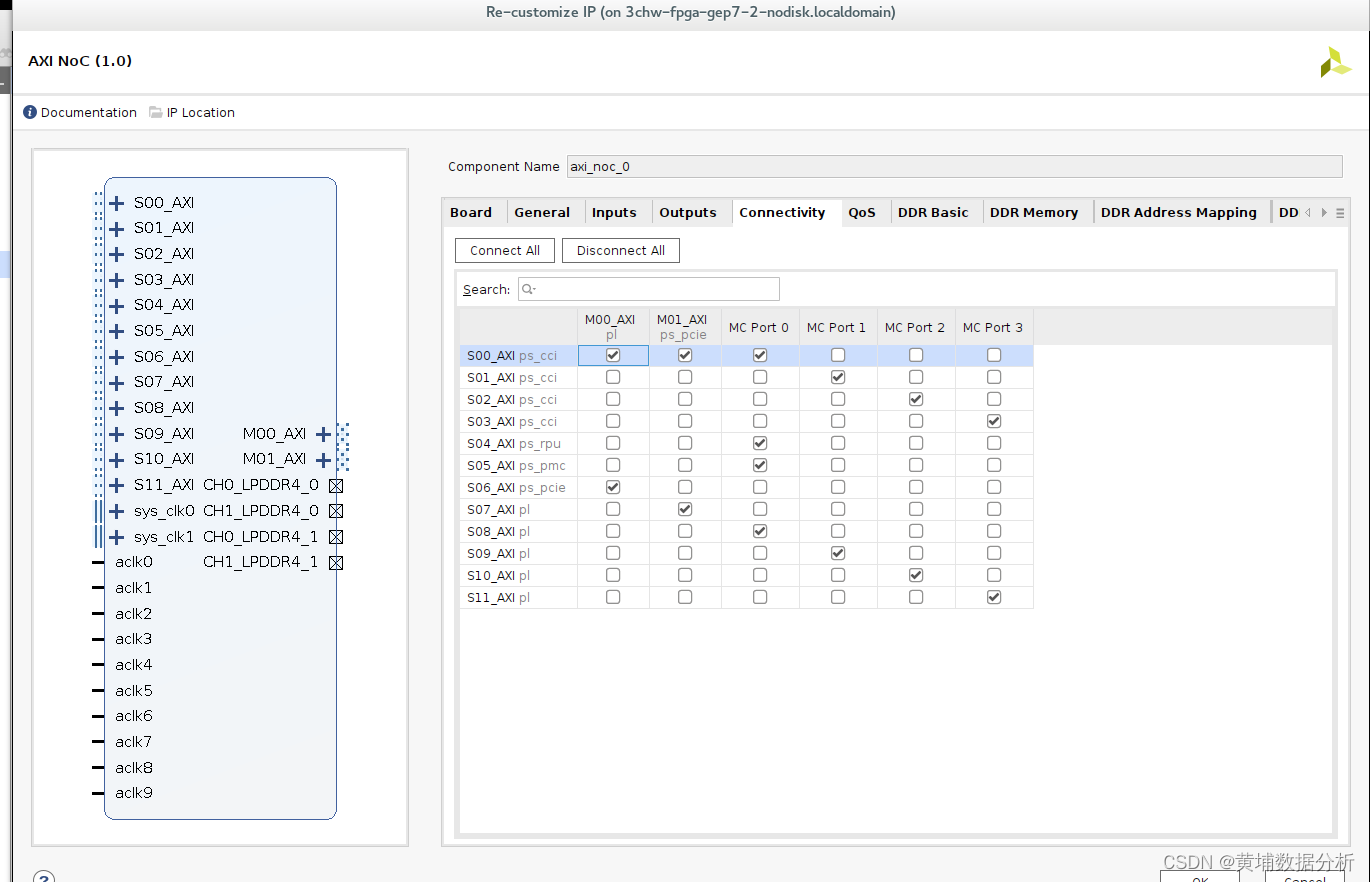The height and width of the screenshot is (882, 1370).
Task: Expand the S11_AXI interface port
Action: tap(117, 485)
